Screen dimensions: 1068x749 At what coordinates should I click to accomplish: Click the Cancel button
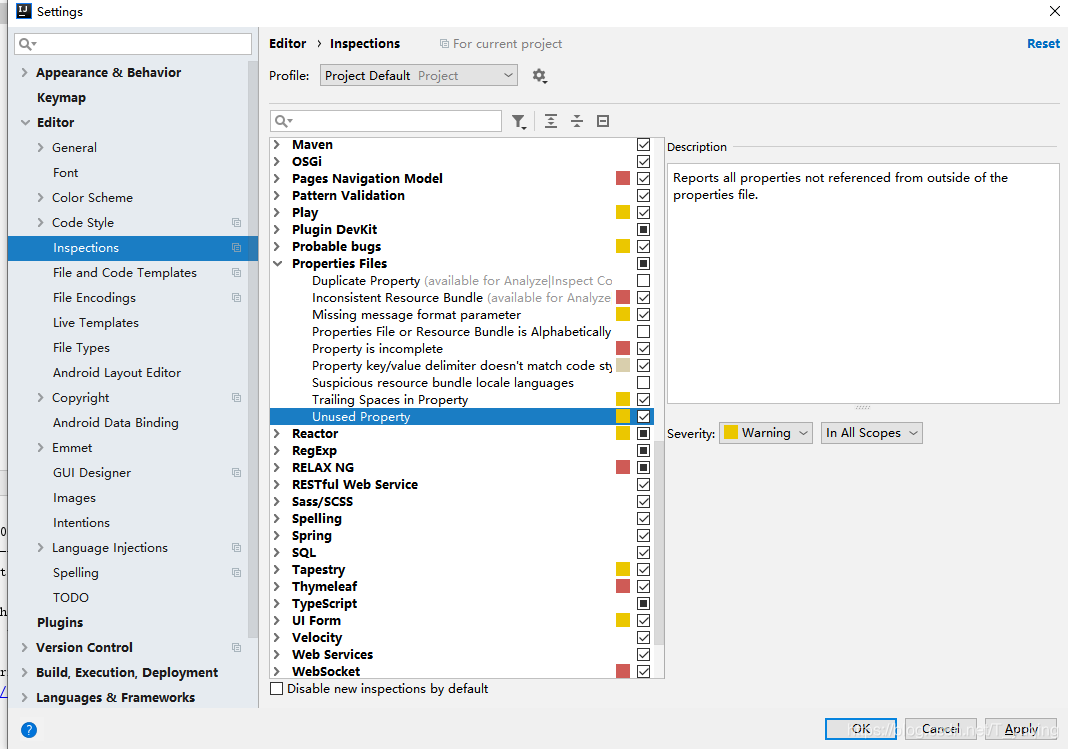[x=941, y=729]
